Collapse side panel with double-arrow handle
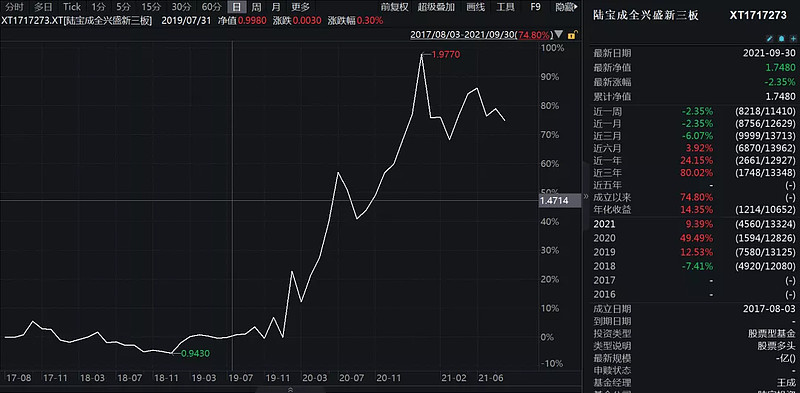 (x=586, y=196)
